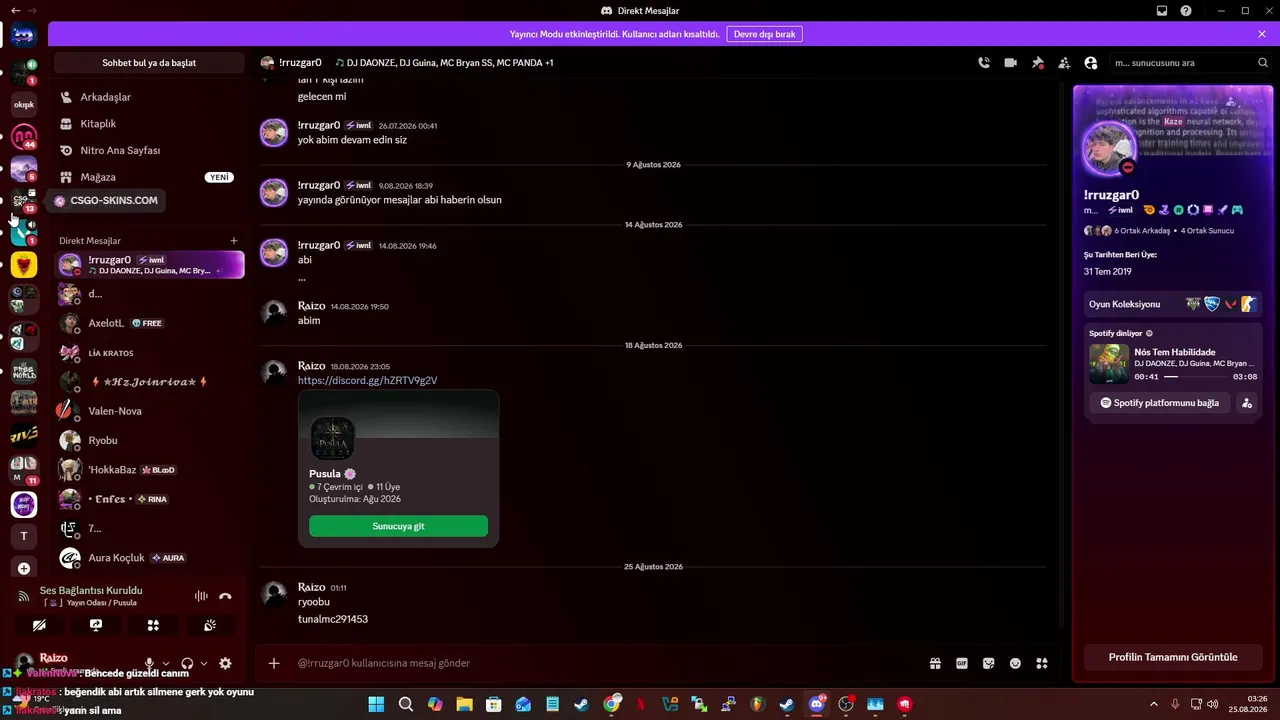Image resolution: width=1280 pixels, height=720 pixels.
Task: Open the Valen-Nova conversation
Action: click(x=149, y=411)
